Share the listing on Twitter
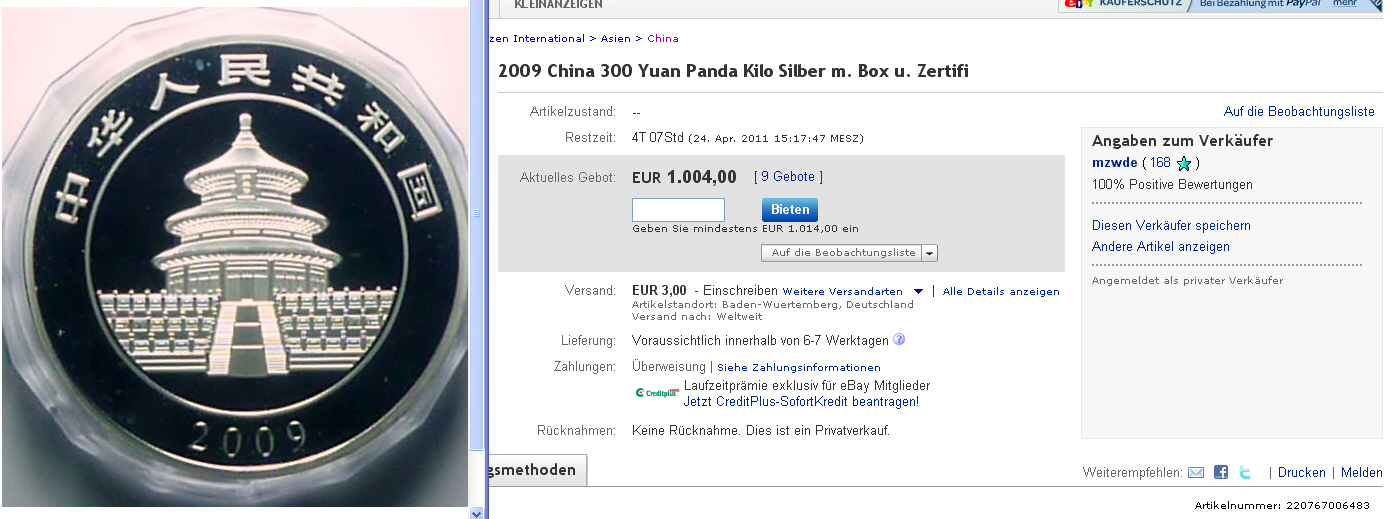Viewport: 1391px width, 519px height. (x=1245, y=472)
